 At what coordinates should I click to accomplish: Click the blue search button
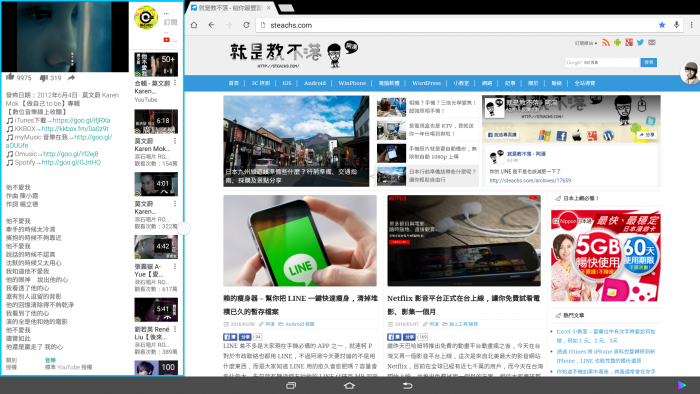649,62
